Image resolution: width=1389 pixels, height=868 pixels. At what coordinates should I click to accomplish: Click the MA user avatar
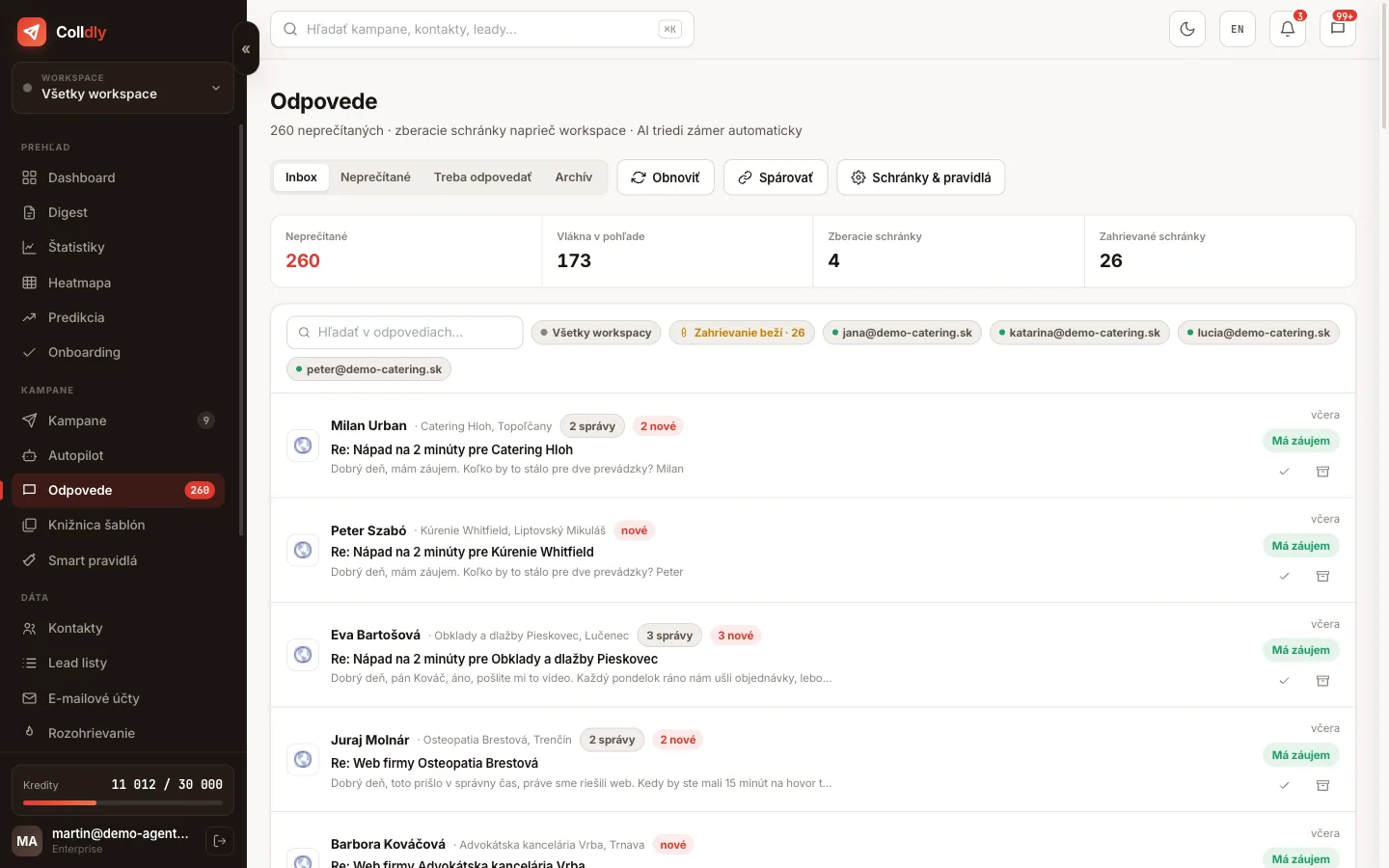click(x=27, y=841)
